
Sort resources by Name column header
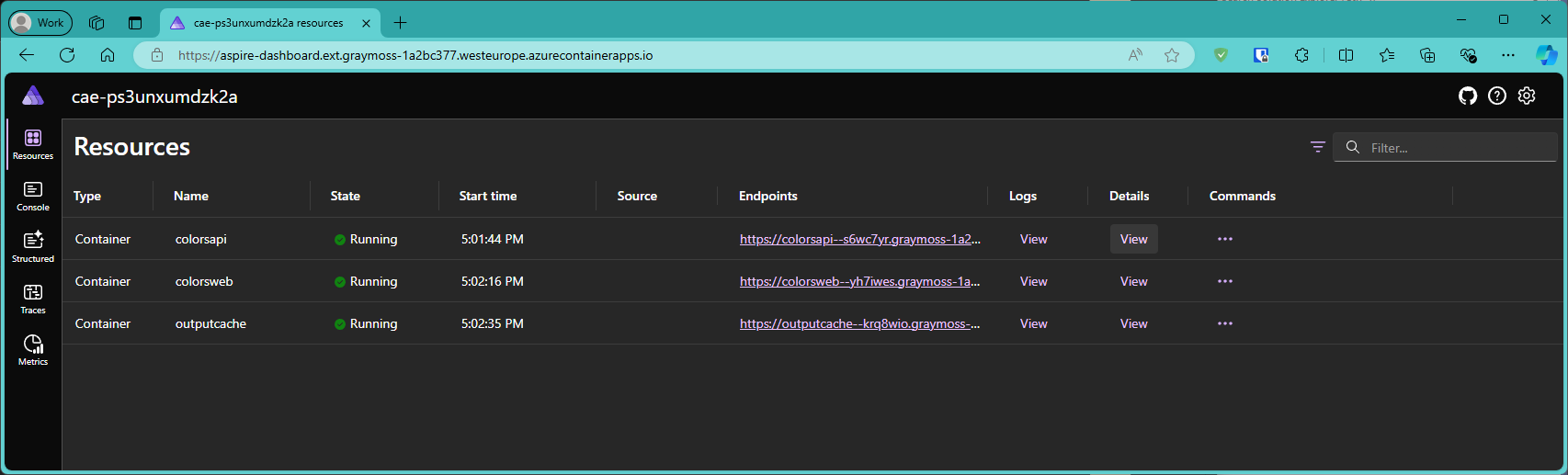point(191,196)
